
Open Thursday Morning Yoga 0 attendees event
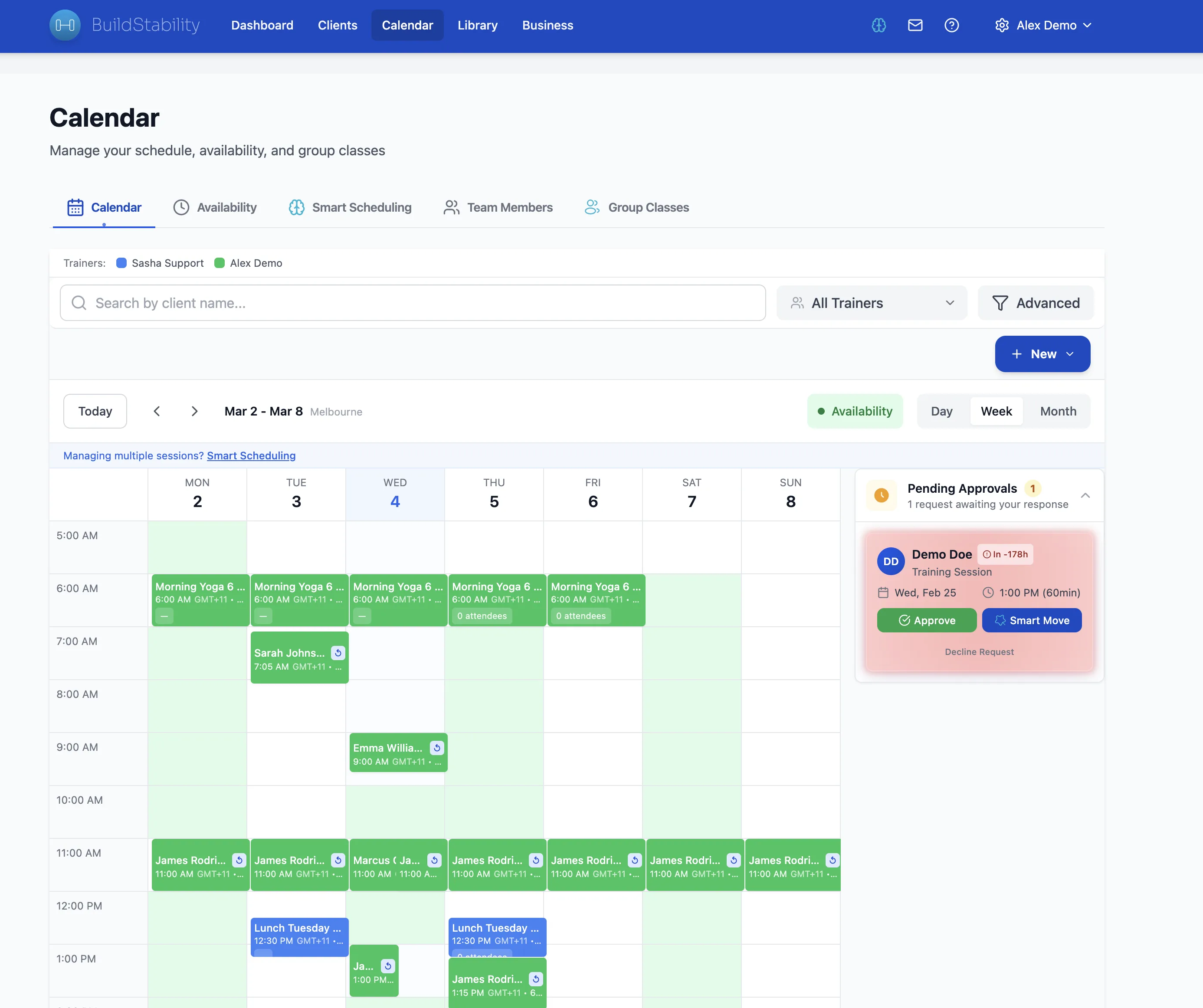click(497, 600)
